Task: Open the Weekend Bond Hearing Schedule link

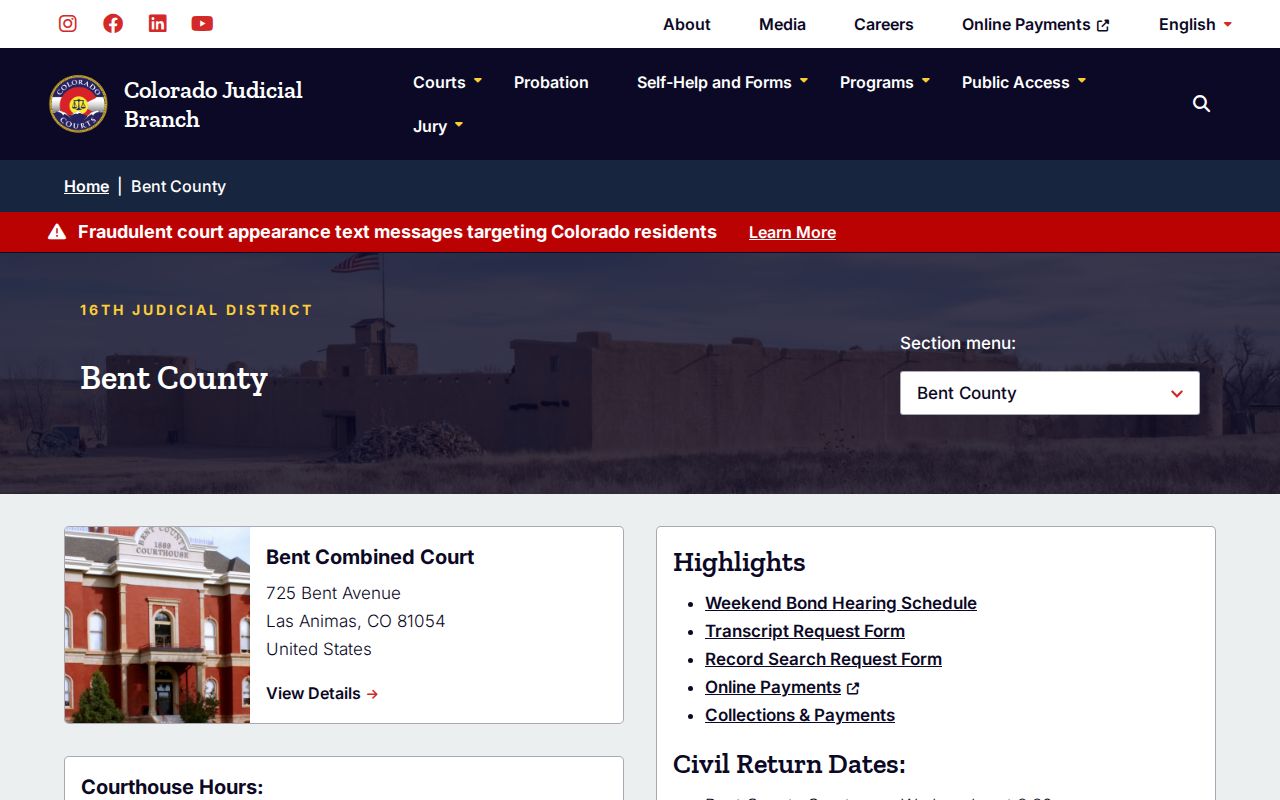Action: (841, 603)
